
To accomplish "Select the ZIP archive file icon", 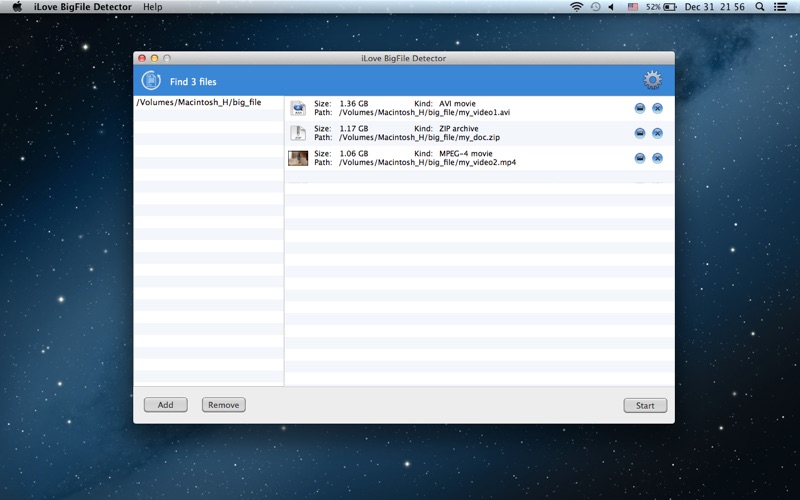I will (x=298, y=133).
